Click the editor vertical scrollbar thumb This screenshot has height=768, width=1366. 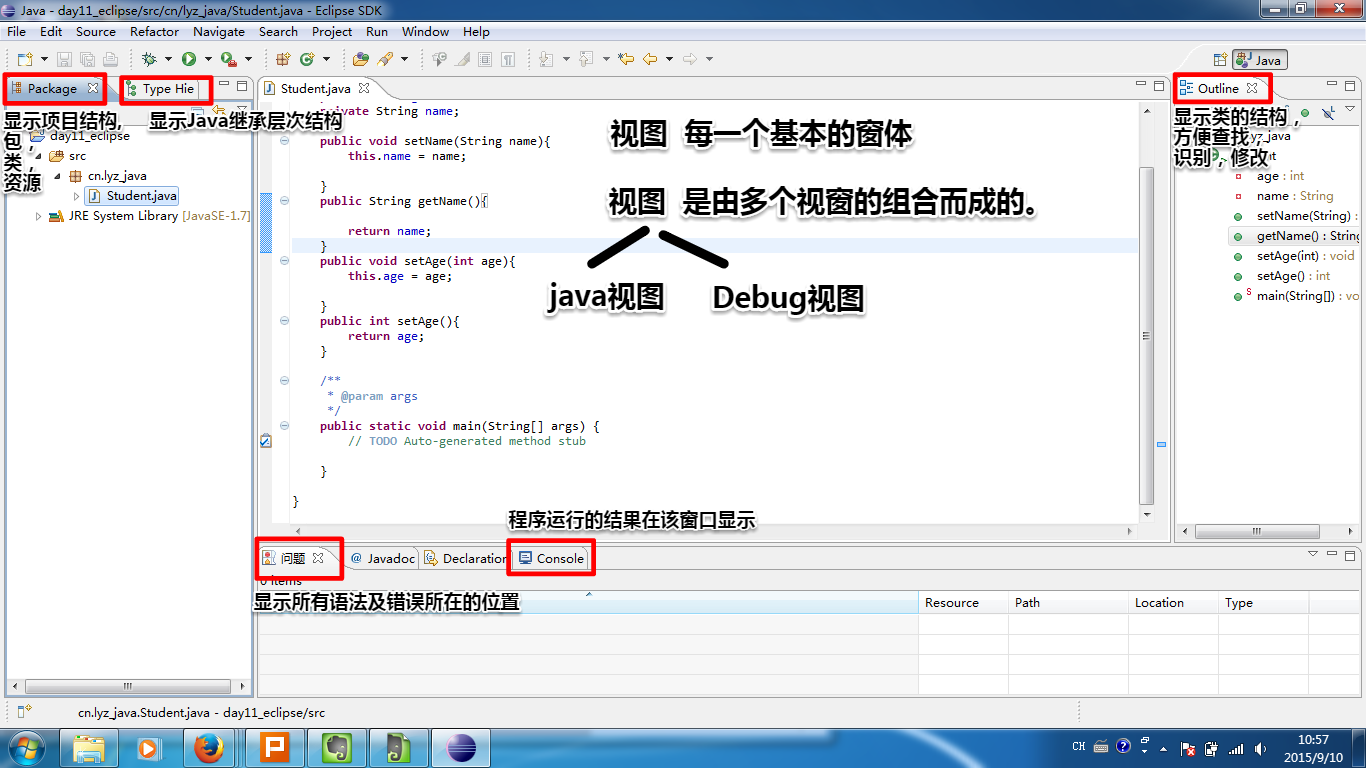pos(1147,335)
